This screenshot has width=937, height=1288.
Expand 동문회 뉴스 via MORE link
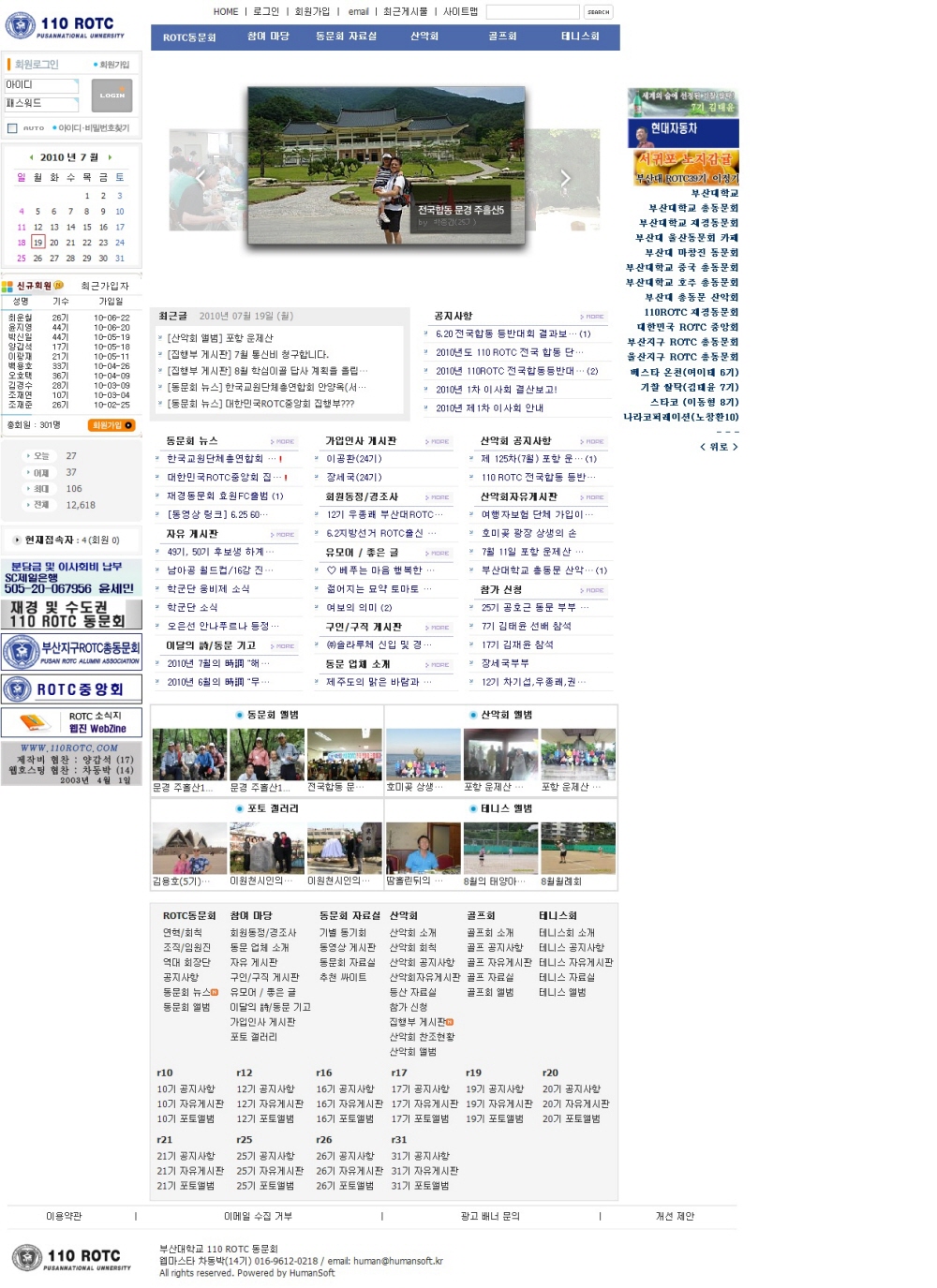(283, 441)
